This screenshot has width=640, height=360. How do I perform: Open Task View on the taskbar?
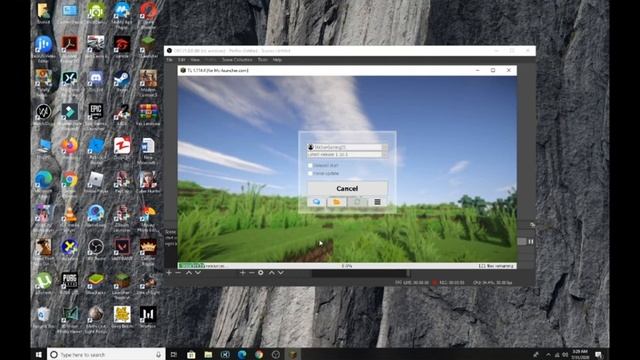tap(173, 354)
